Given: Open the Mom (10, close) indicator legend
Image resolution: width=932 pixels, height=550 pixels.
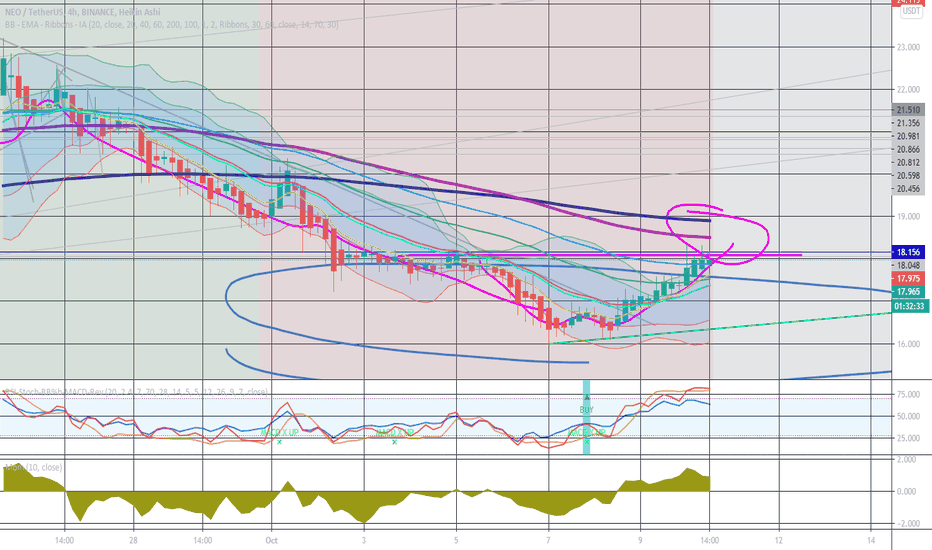Looking at the screenshot, I should coord(33,467).
